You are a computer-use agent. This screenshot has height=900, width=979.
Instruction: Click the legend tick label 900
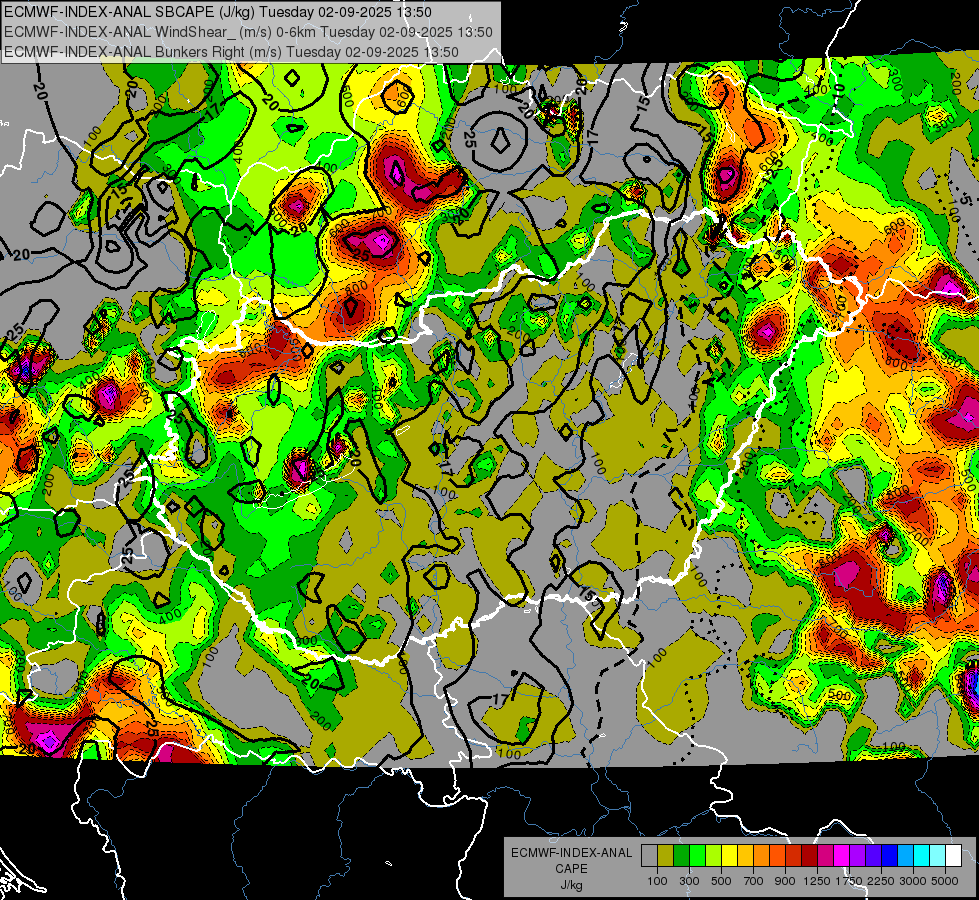tap(785, 881)
